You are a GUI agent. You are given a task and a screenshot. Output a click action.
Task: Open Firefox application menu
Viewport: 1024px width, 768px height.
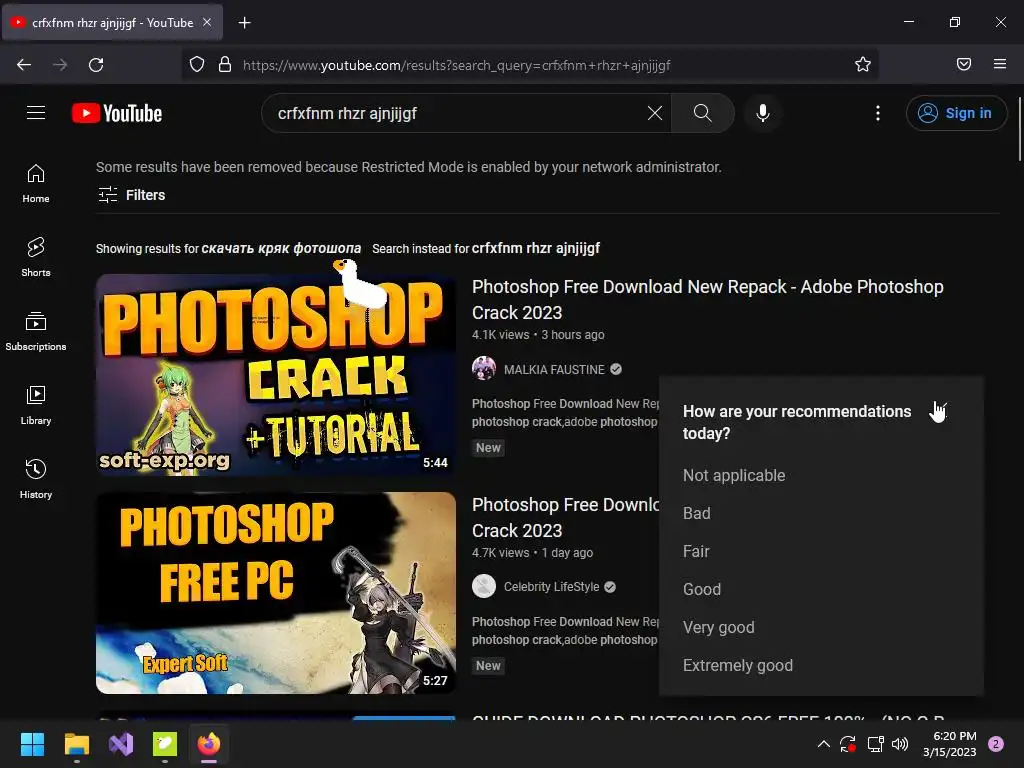click(x=1000, y=64)
